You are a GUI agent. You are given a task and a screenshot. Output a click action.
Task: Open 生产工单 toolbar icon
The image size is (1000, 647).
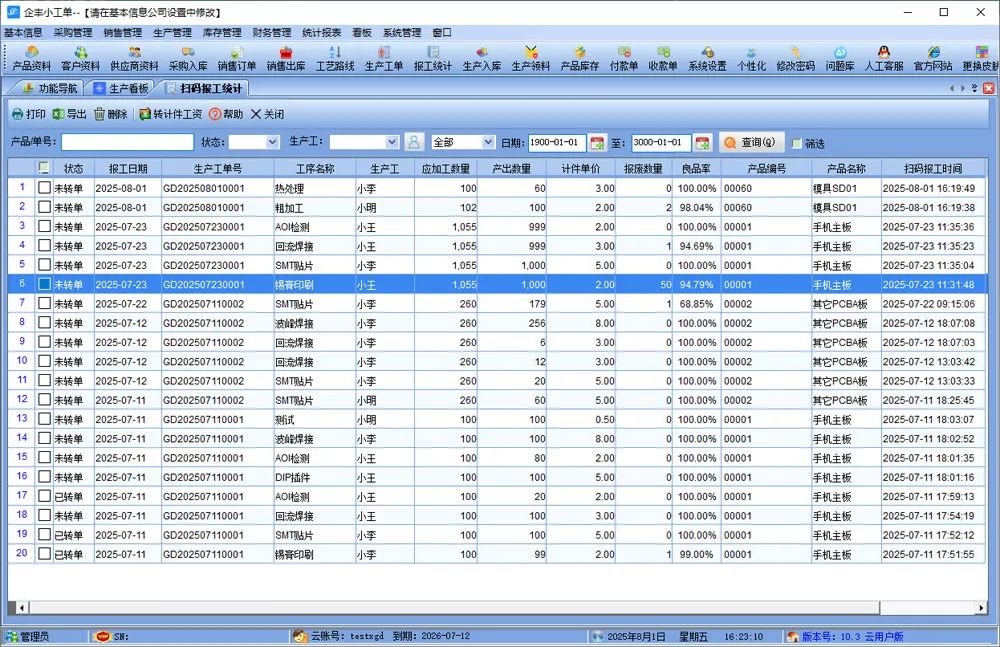coord(383,58)
